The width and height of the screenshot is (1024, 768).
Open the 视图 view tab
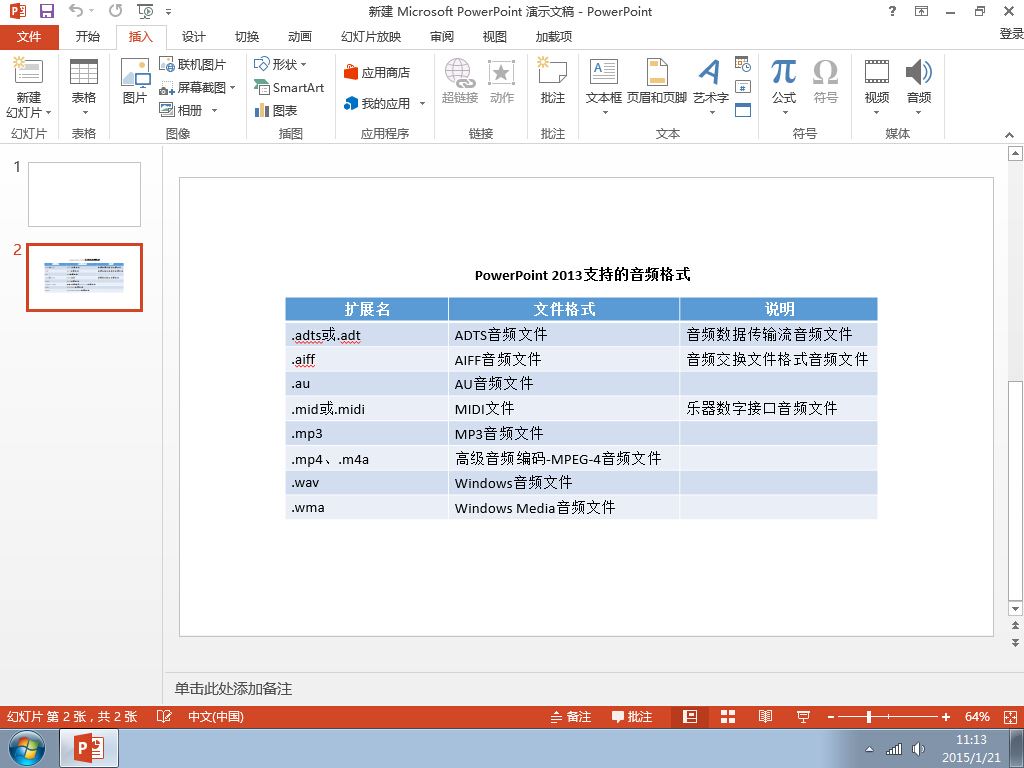[x=494, y=37]
